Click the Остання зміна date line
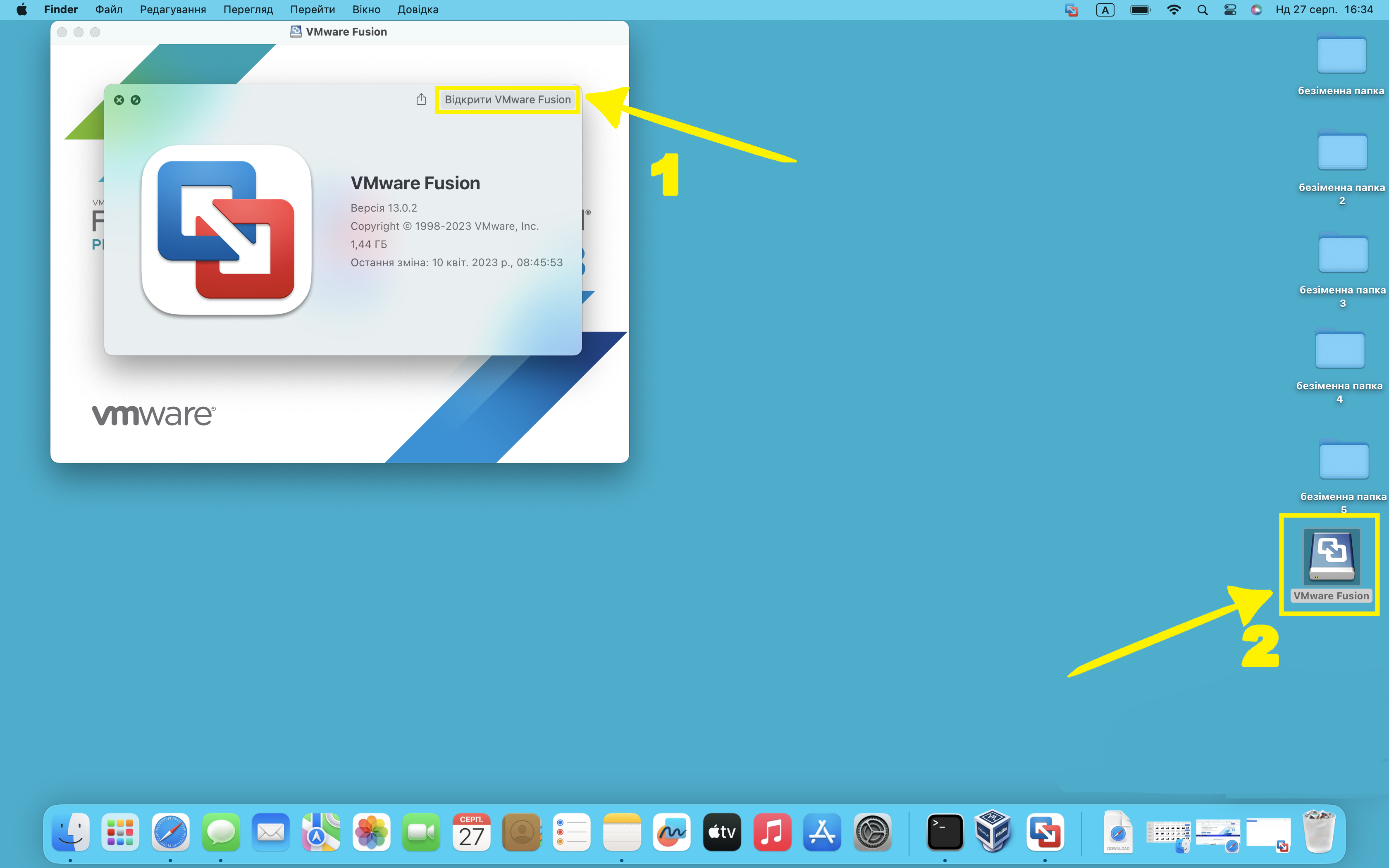The width and height of the screenshot is (1389, 868). (x=457, y=262)
